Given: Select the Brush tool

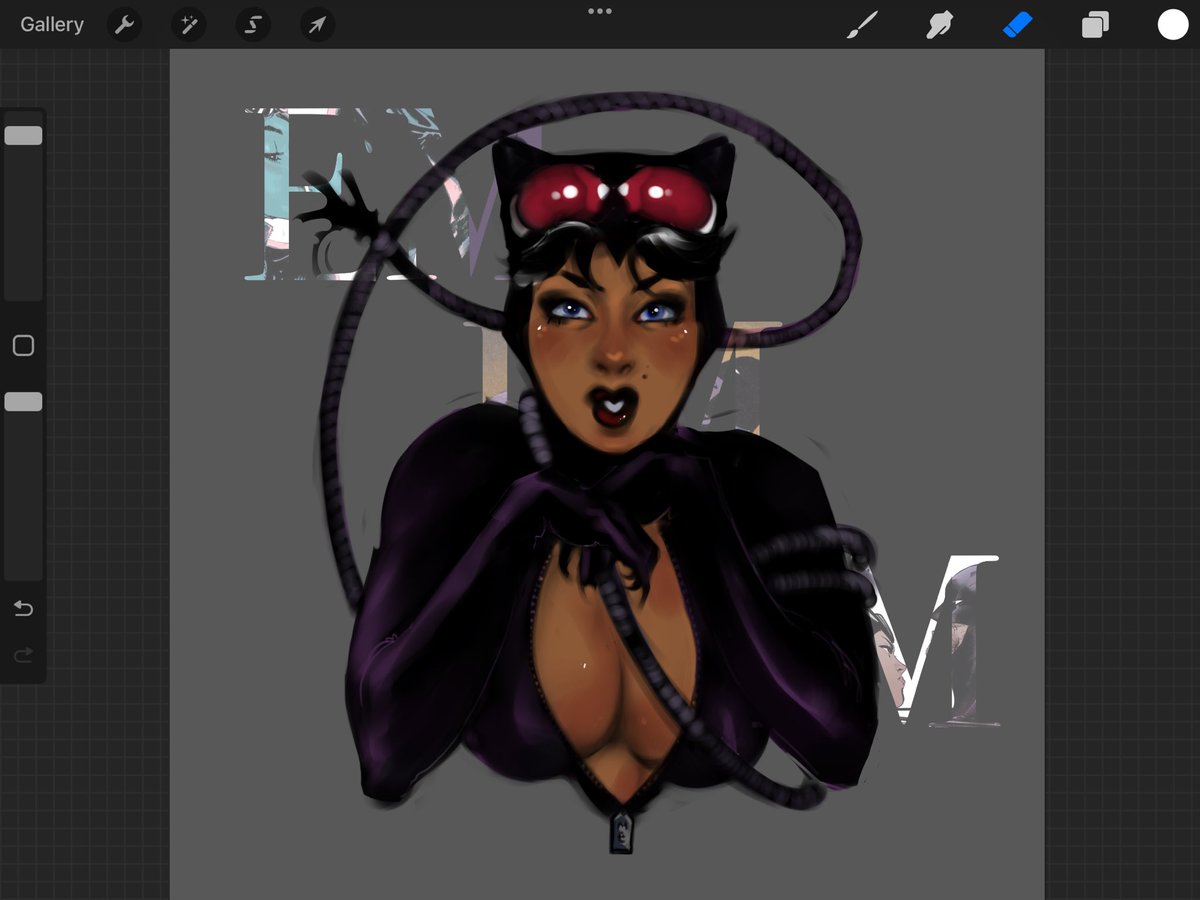Looking at the screenshot, I should pyautogui.click(x=860, y=25).
